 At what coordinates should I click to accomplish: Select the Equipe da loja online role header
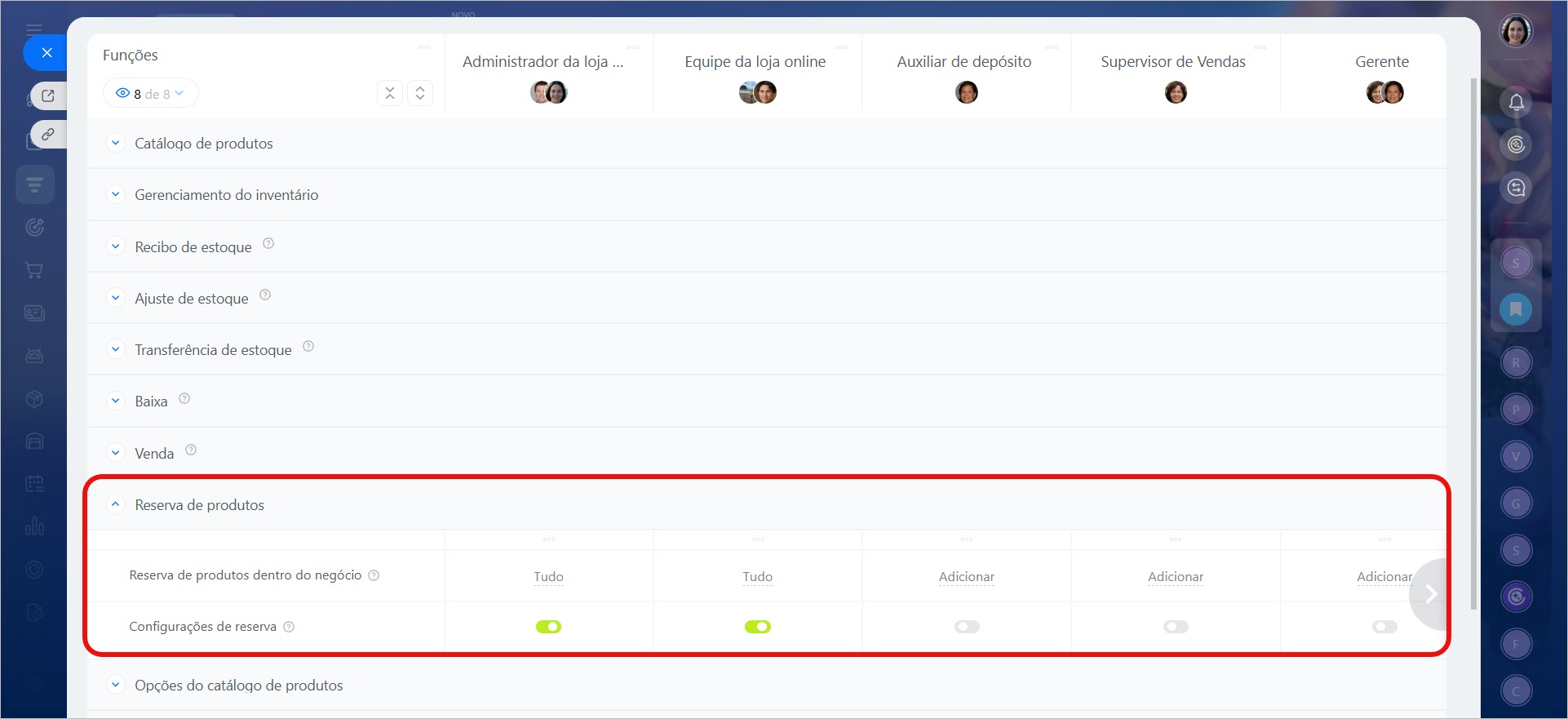[755, 61]
